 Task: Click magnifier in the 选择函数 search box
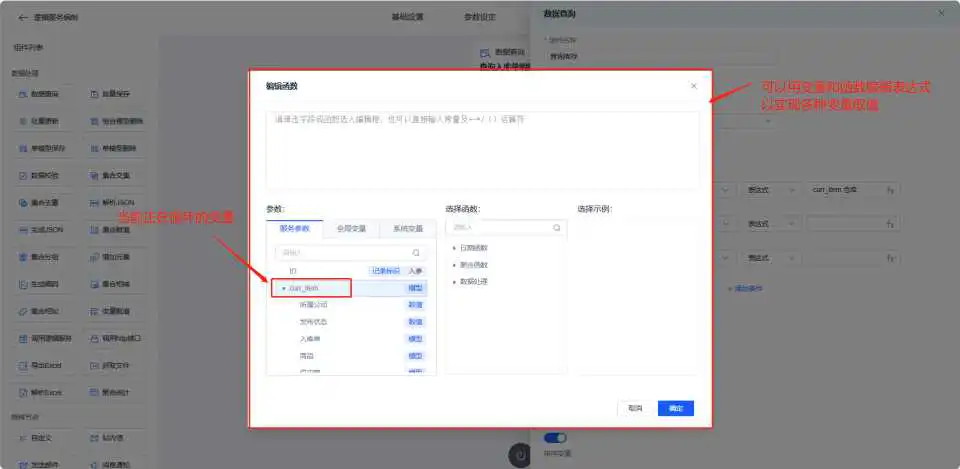(x=557, y=227)
